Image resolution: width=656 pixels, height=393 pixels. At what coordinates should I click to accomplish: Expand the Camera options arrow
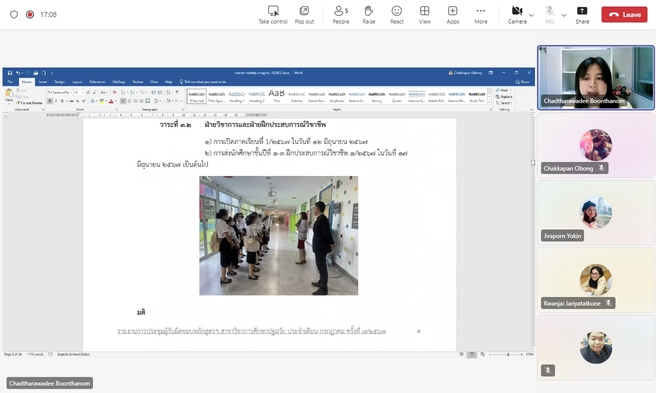click(531, 15)
